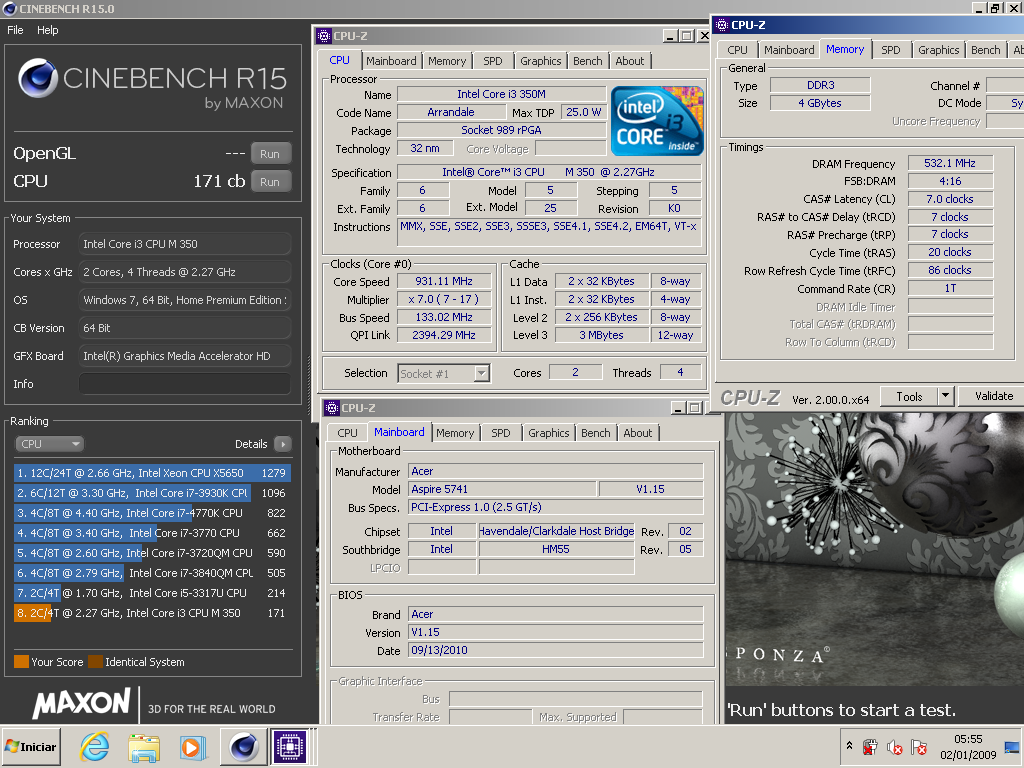The image size is (1024, 768).
Task: Select ranking entry Intel Xeon CPU X5650
Action: 152,473
